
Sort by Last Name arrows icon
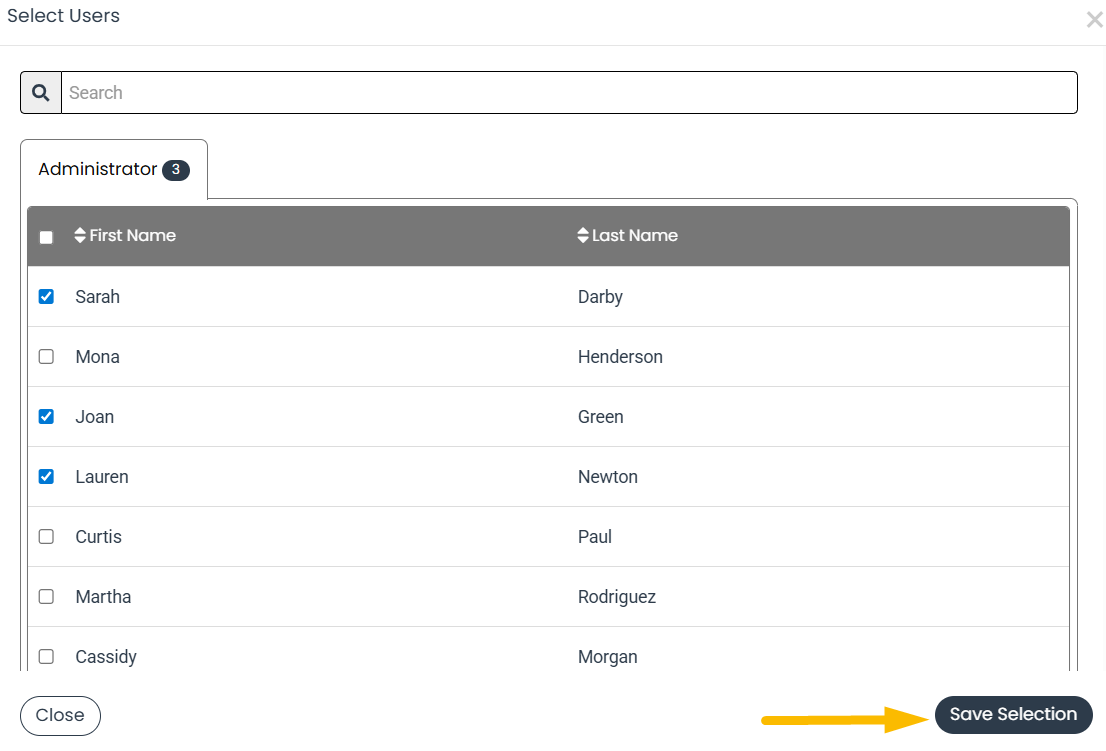pyautogui.click(x=583, y=236)
